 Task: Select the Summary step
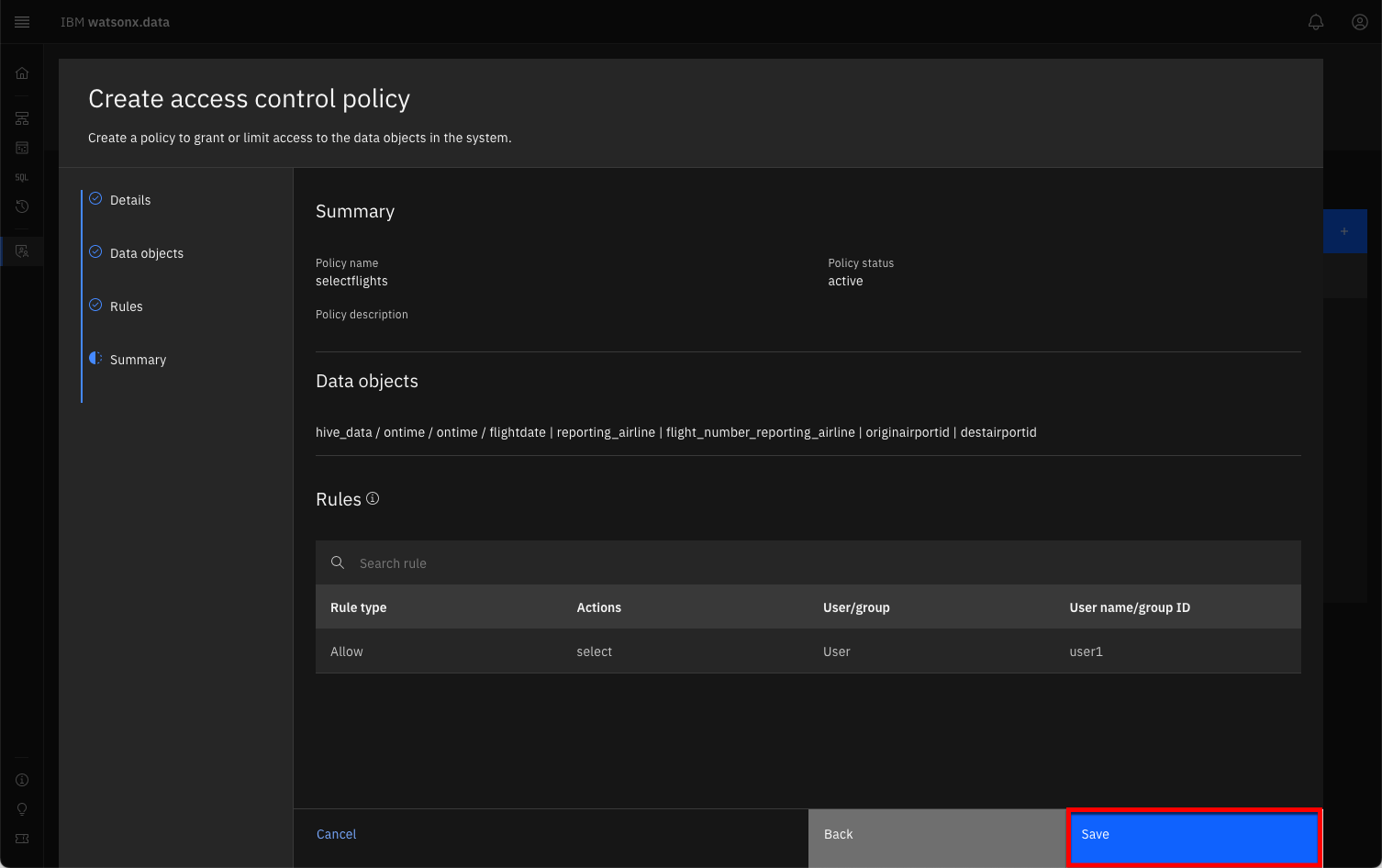click(x=138, y=360)
